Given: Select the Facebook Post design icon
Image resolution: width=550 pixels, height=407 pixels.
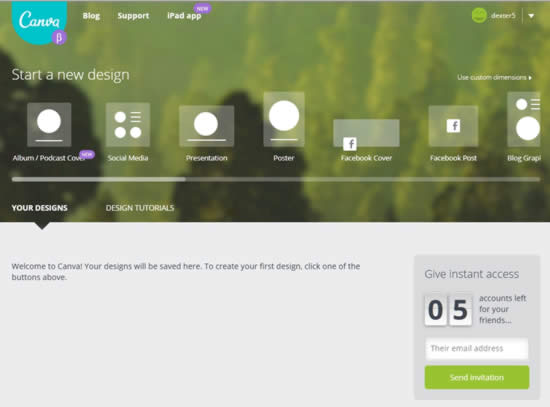Looking at the screenshot, I should click(453, 126).
